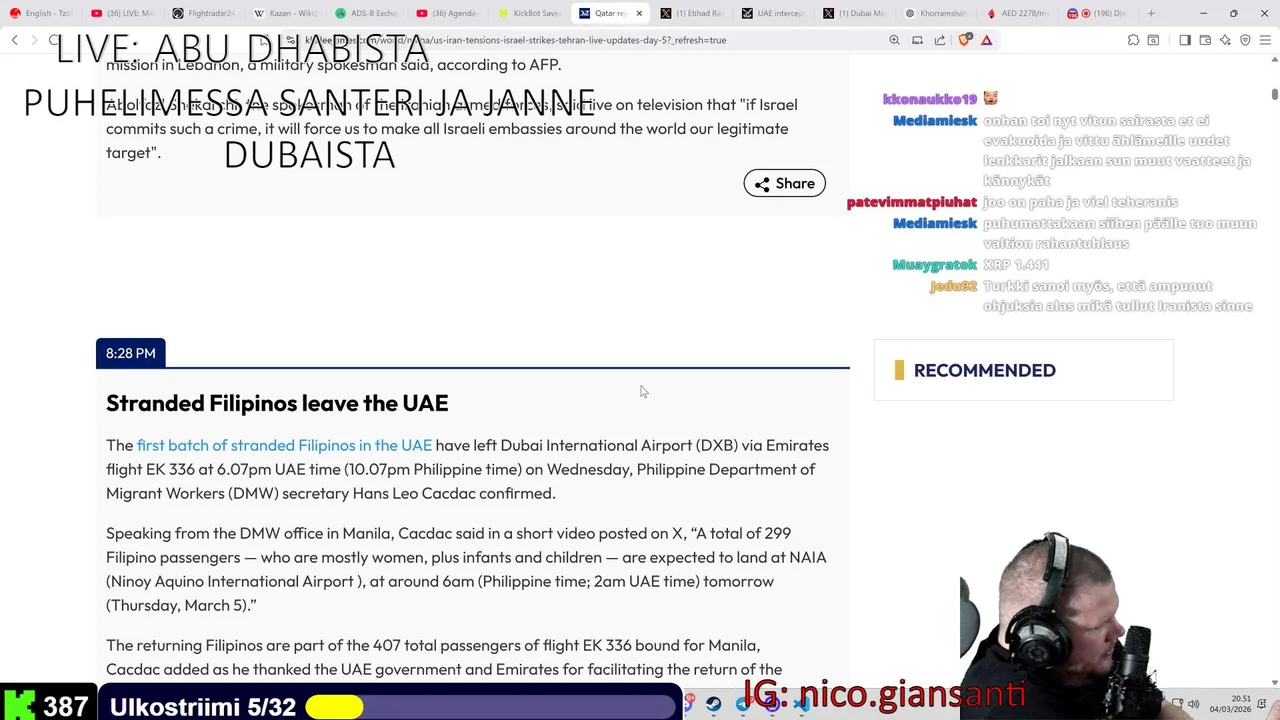Go back to the previous page
This screenshot has width=1280, height=720.
coord(14,40)
